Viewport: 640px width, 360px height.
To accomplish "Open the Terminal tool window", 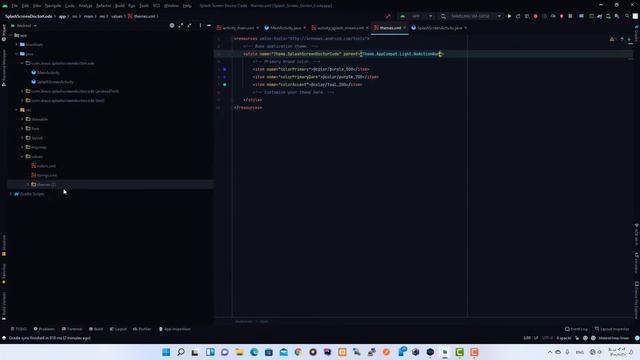I will click(x=72, y=329).
